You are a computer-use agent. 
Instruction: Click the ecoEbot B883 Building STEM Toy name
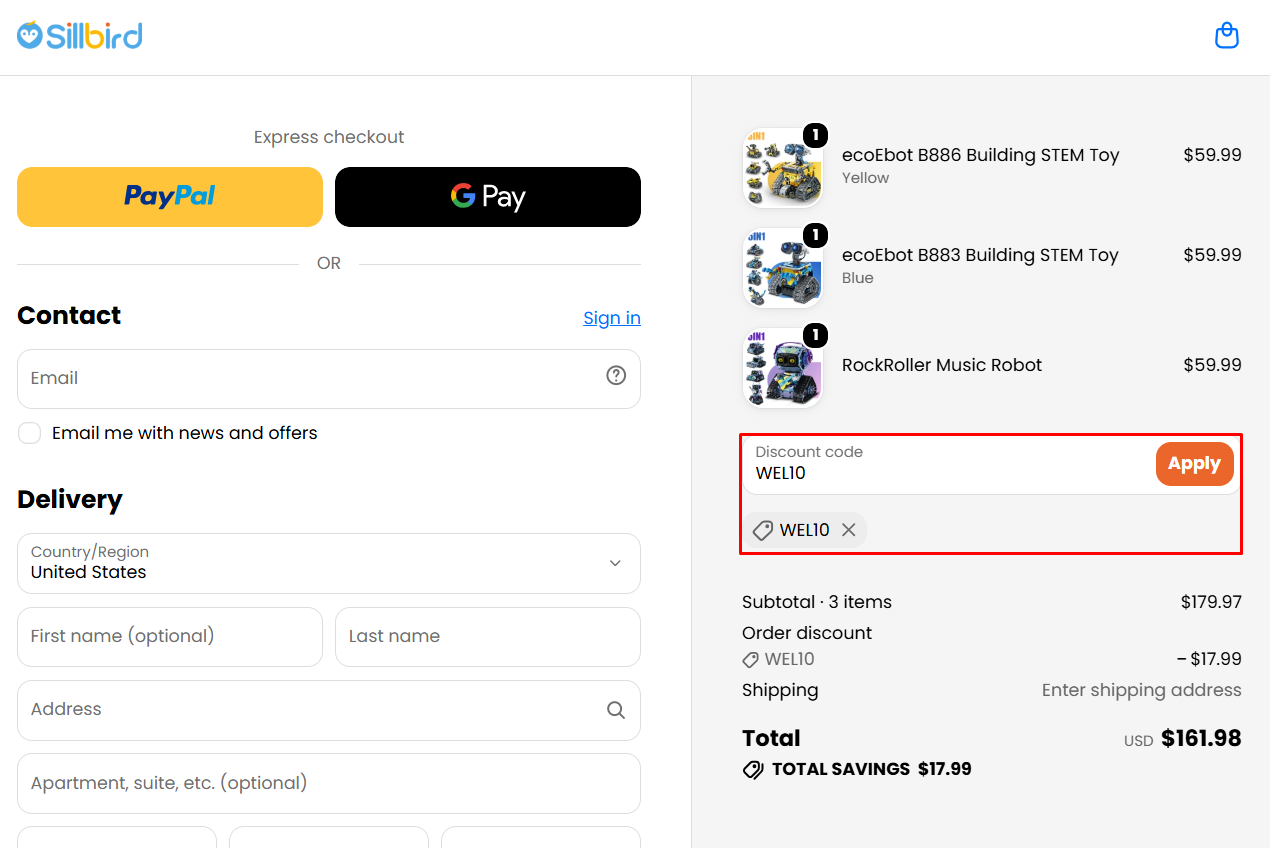click(x=980, y=255)
